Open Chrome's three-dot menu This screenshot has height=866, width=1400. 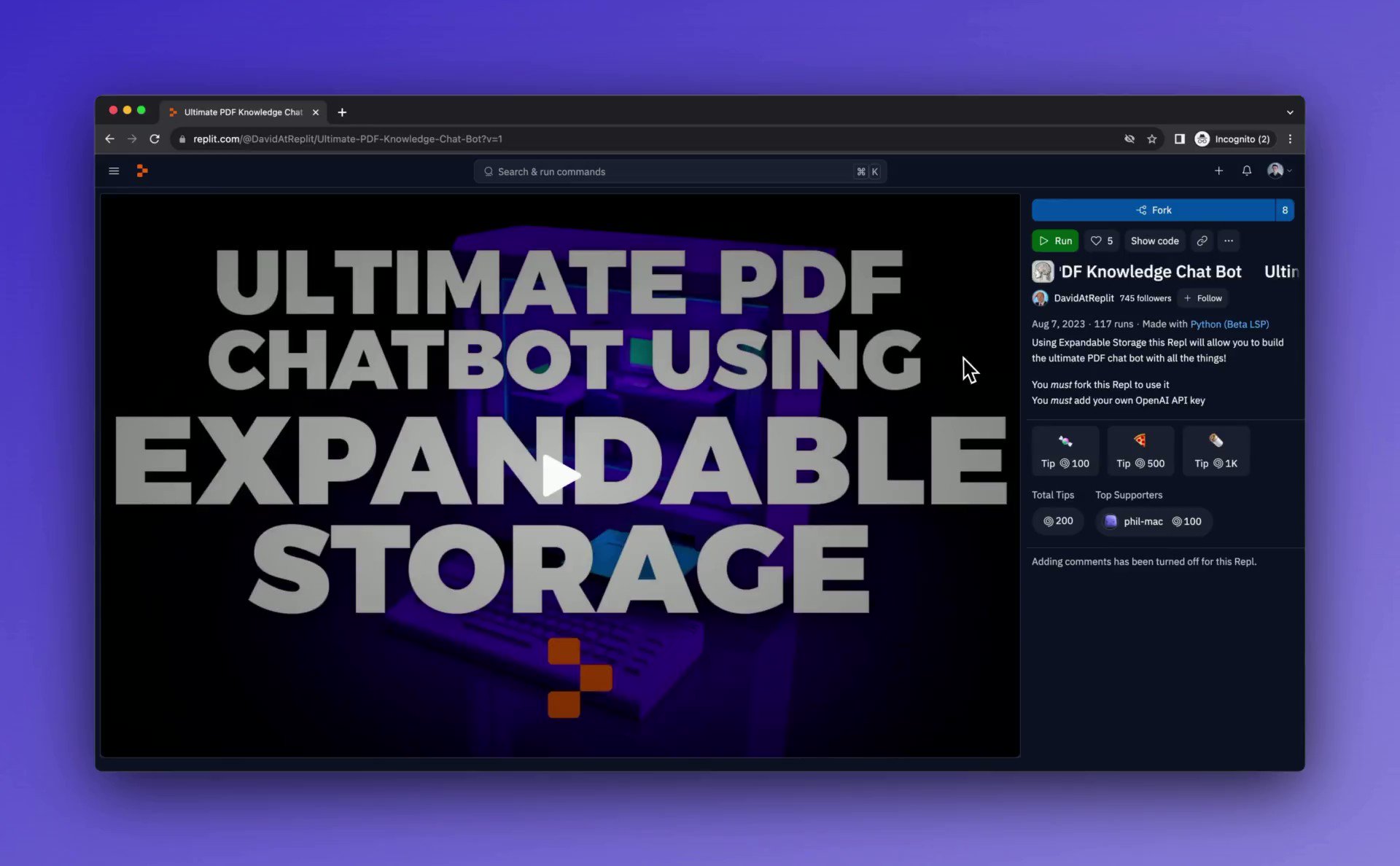click(x=1290, y=139)
